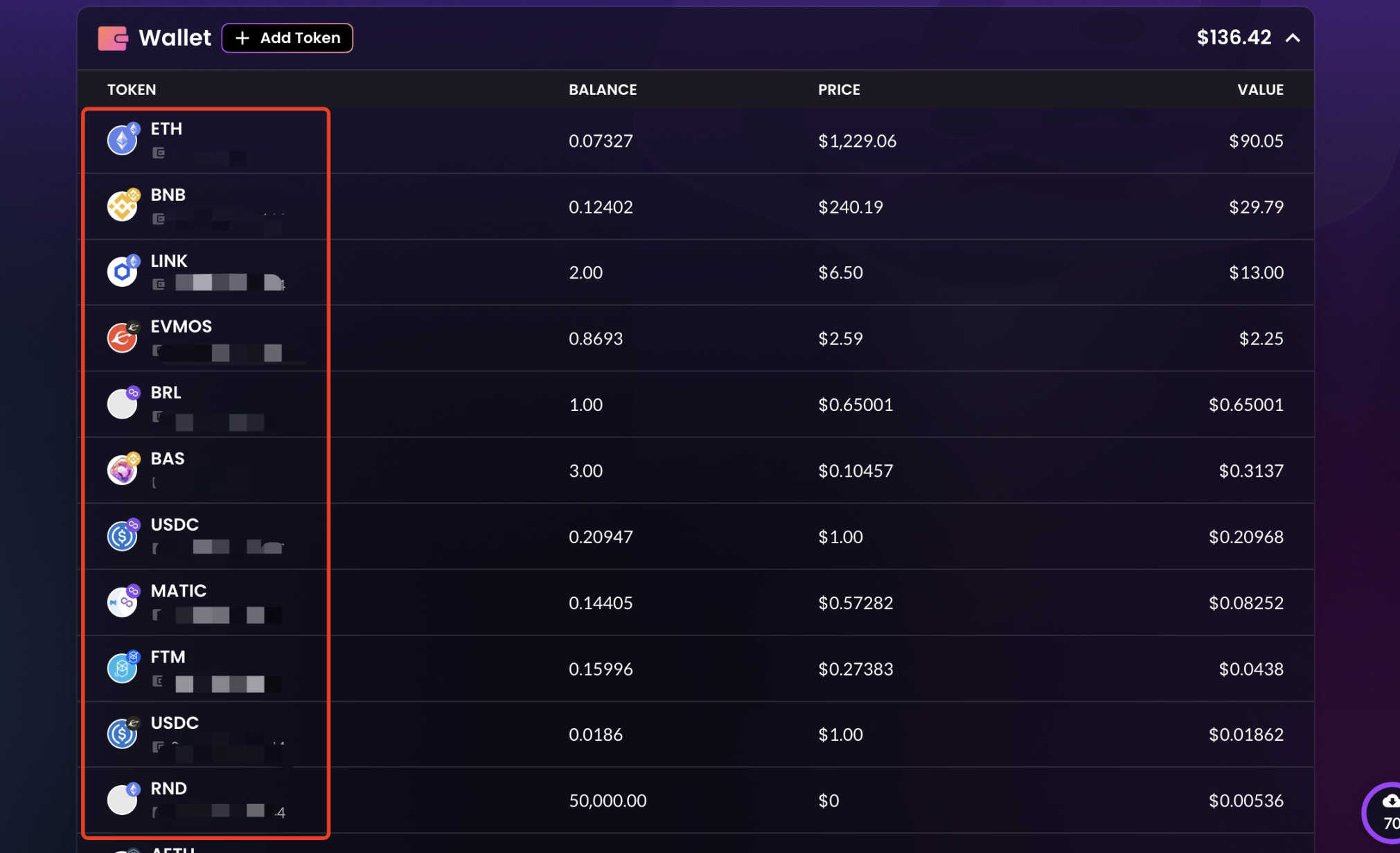Click the FTM token icon
This screenshot has width=1400, height=853.
[122, 669]
